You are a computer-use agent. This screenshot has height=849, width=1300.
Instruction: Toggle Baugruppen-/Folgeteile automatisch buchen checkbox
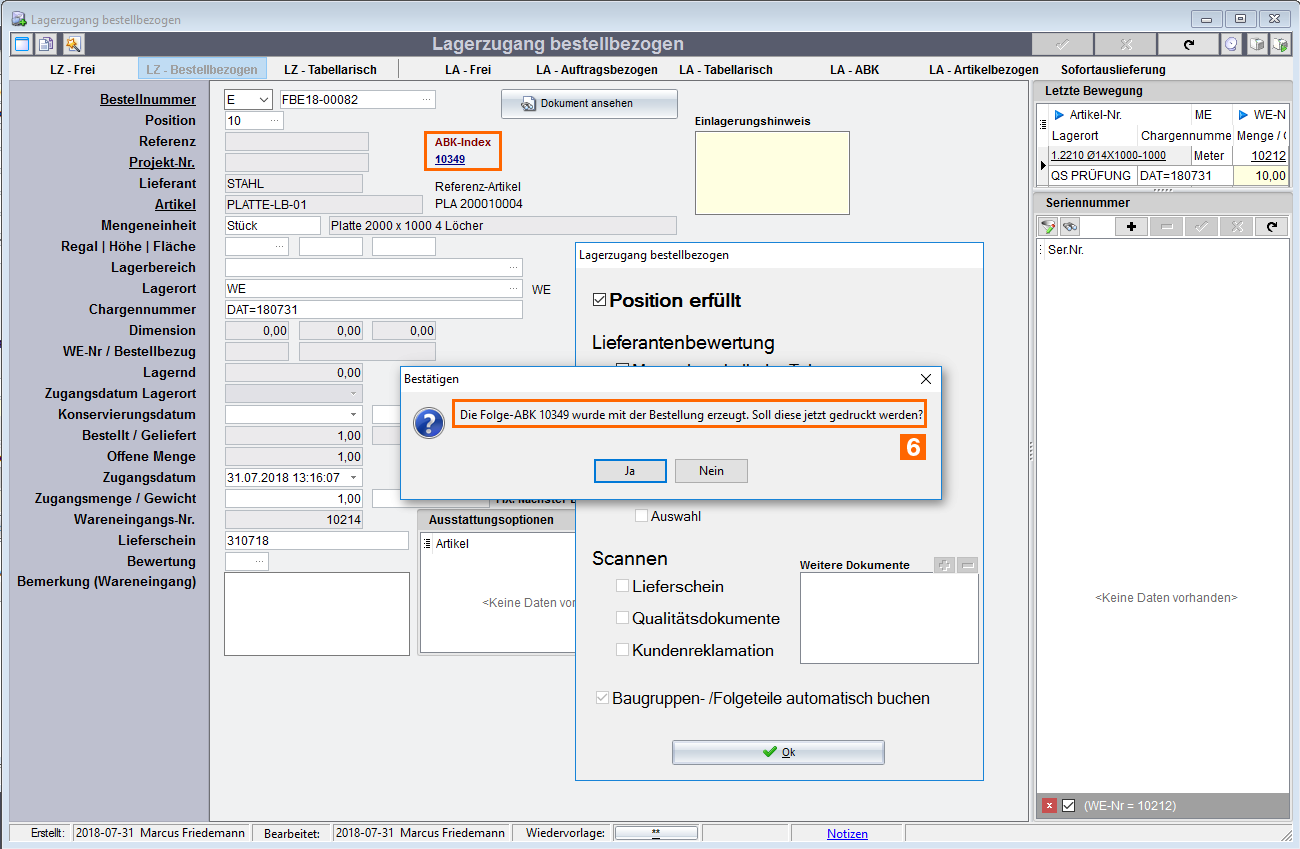coord(601,698)
